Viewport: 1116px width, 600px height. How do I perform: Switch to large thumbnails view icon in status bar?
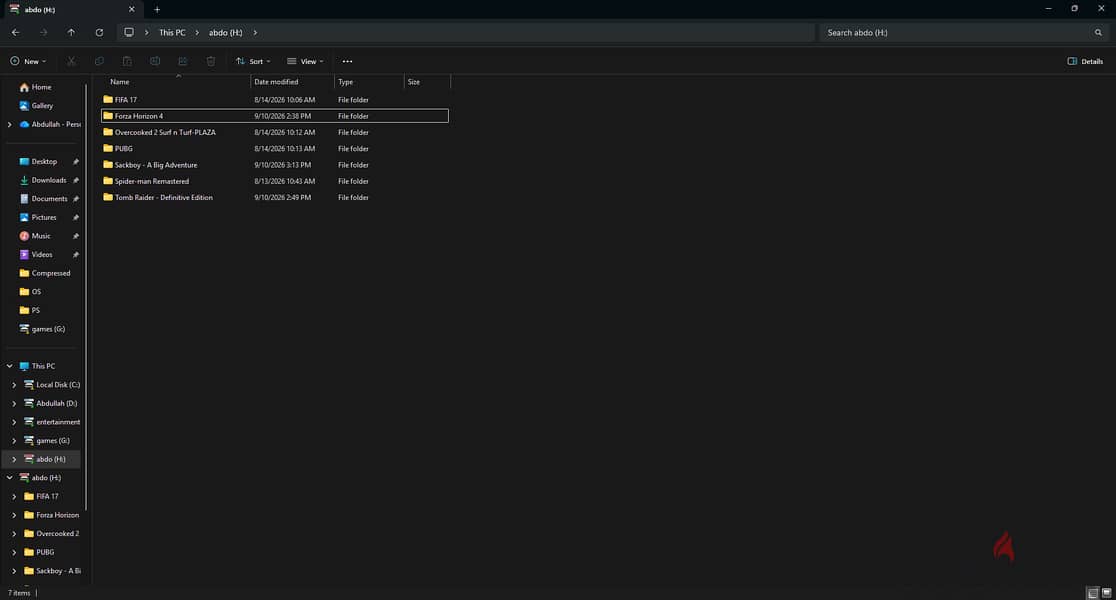pyautogui.click(x=1107, y=593)
